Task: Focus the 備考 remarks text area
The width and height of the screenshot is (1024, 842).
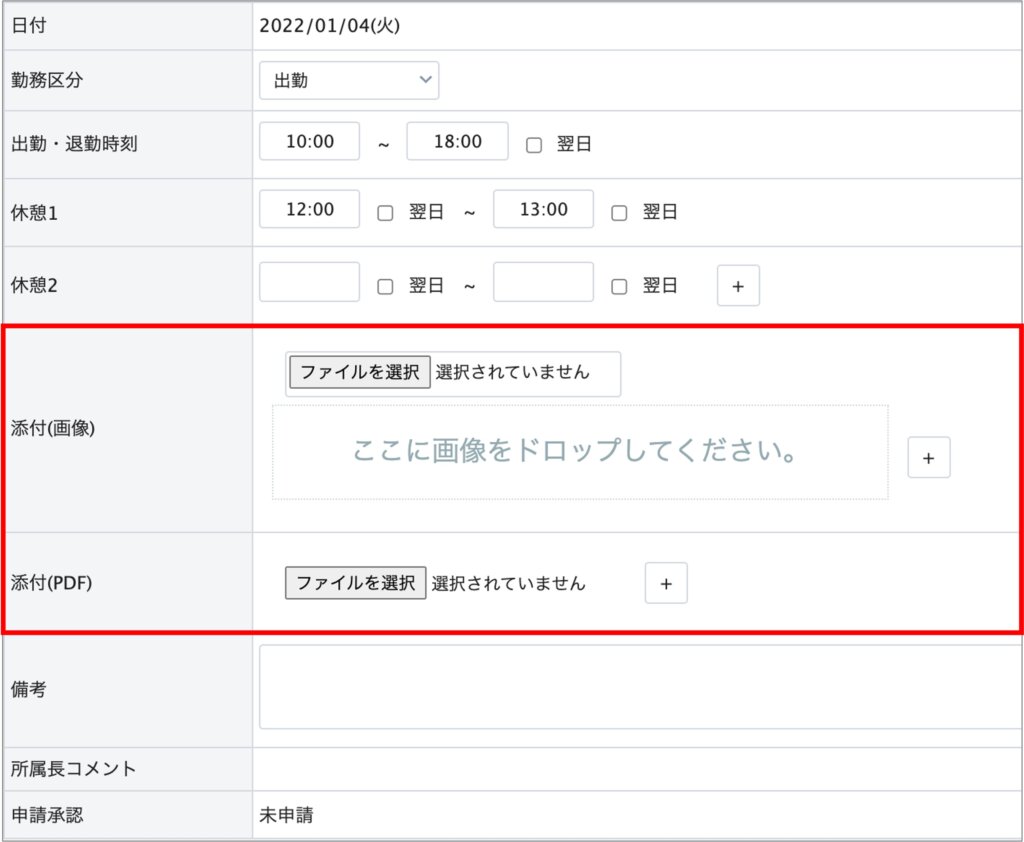Action: (638, 687)
